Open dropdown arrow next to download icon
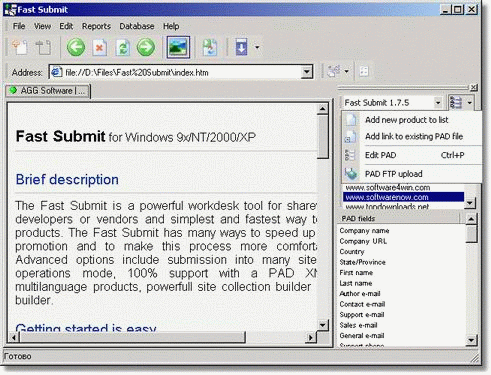 [257, 47]
